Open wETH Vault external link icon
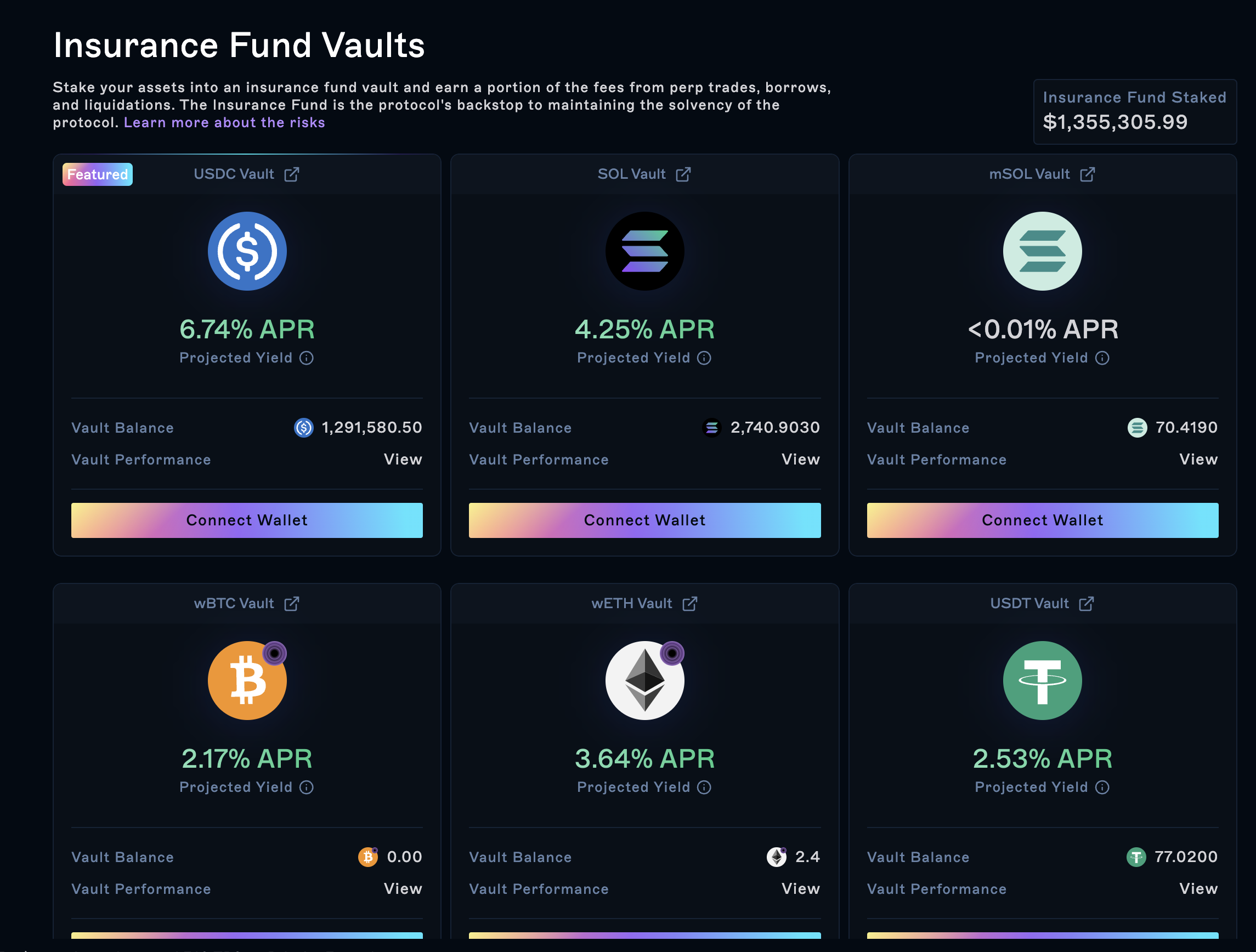The height and width of the screenshot is (952, 1256). click(x=690, y=603)
